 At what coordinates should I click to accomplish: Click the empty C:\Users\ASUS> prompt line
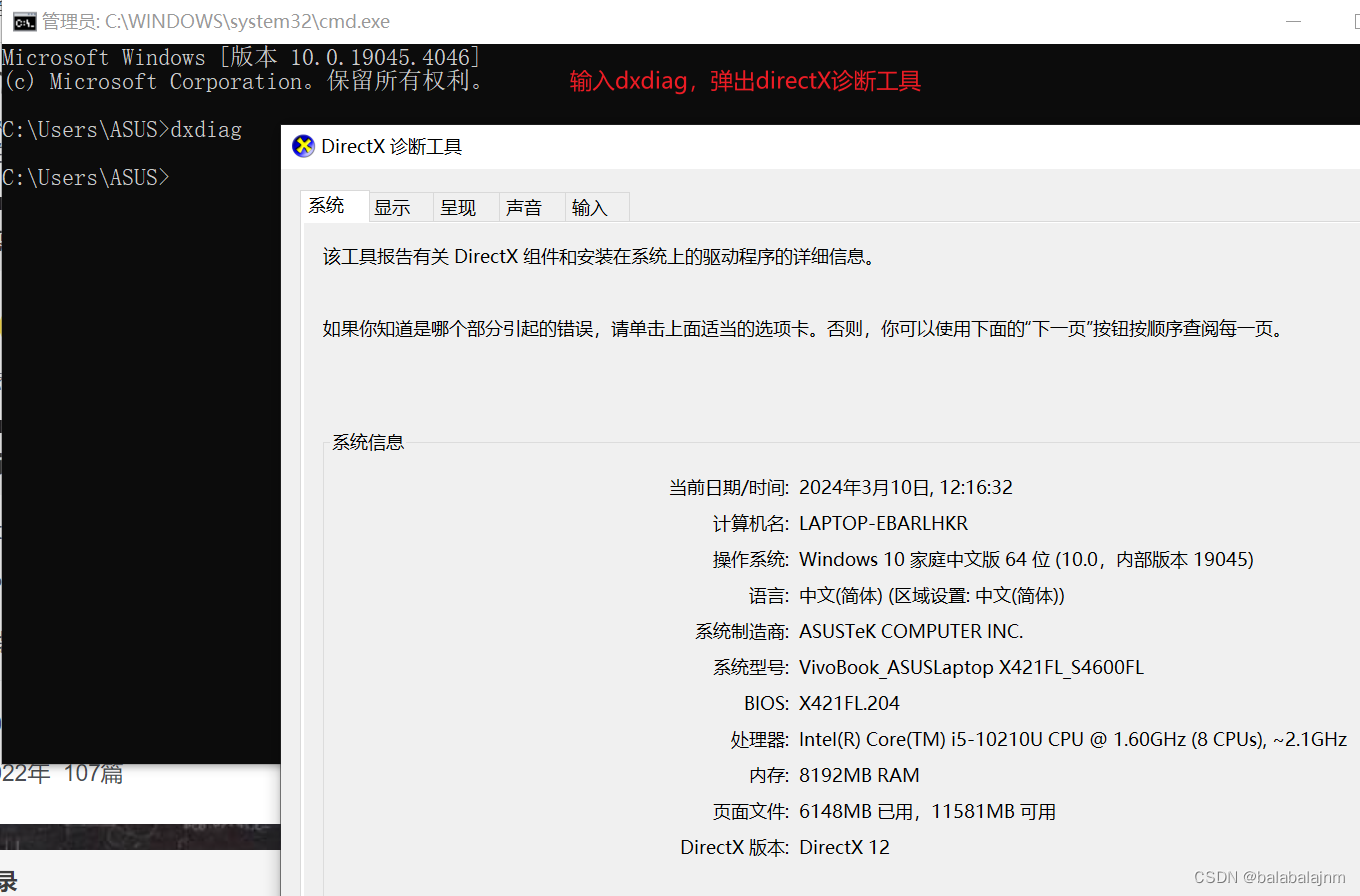[x=86, y=178]
